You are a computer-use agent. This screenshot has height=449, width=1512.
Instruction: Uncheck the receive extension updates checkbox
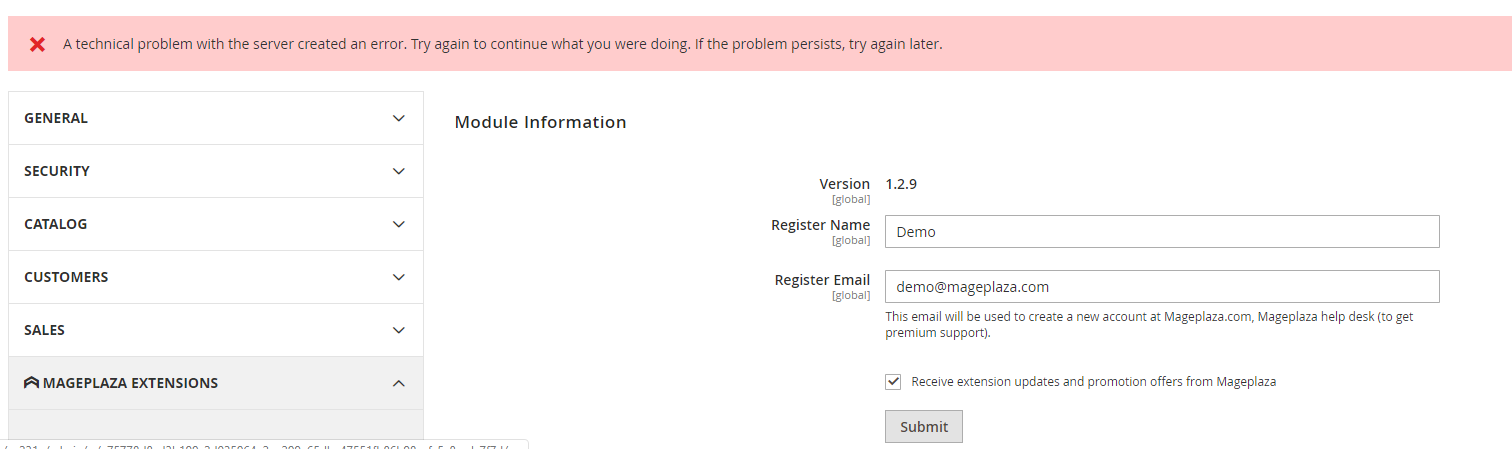tap(893, 382)
